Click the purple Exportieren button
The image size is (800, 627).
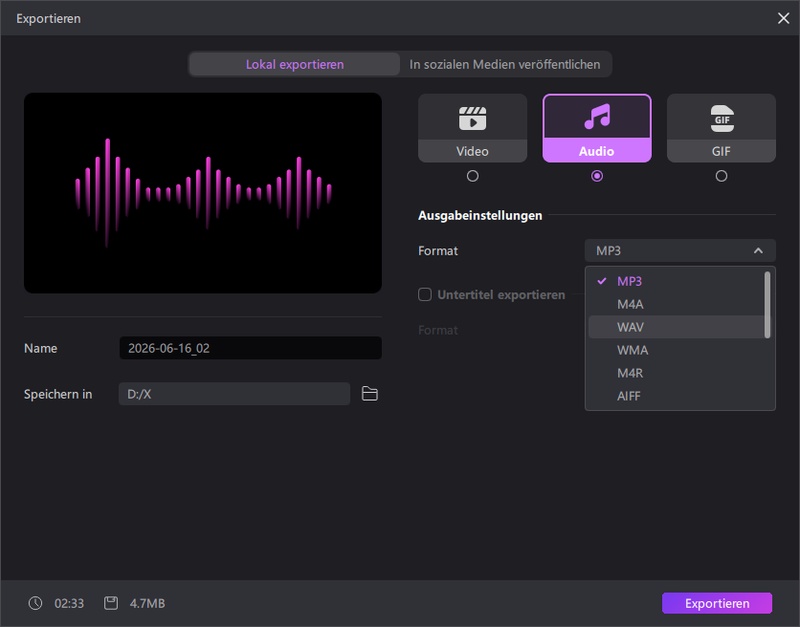pyautogui.click(x=717, y=603)
